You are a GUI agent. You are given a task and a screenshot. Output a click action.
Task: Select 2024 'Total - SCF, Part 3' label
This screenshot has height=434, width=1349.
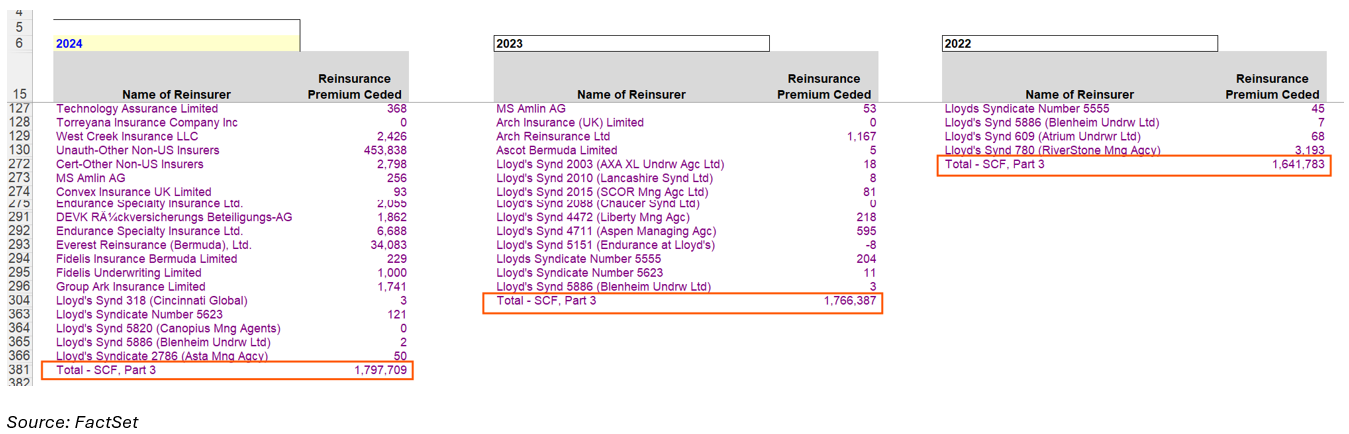click(x=106, y=370)
